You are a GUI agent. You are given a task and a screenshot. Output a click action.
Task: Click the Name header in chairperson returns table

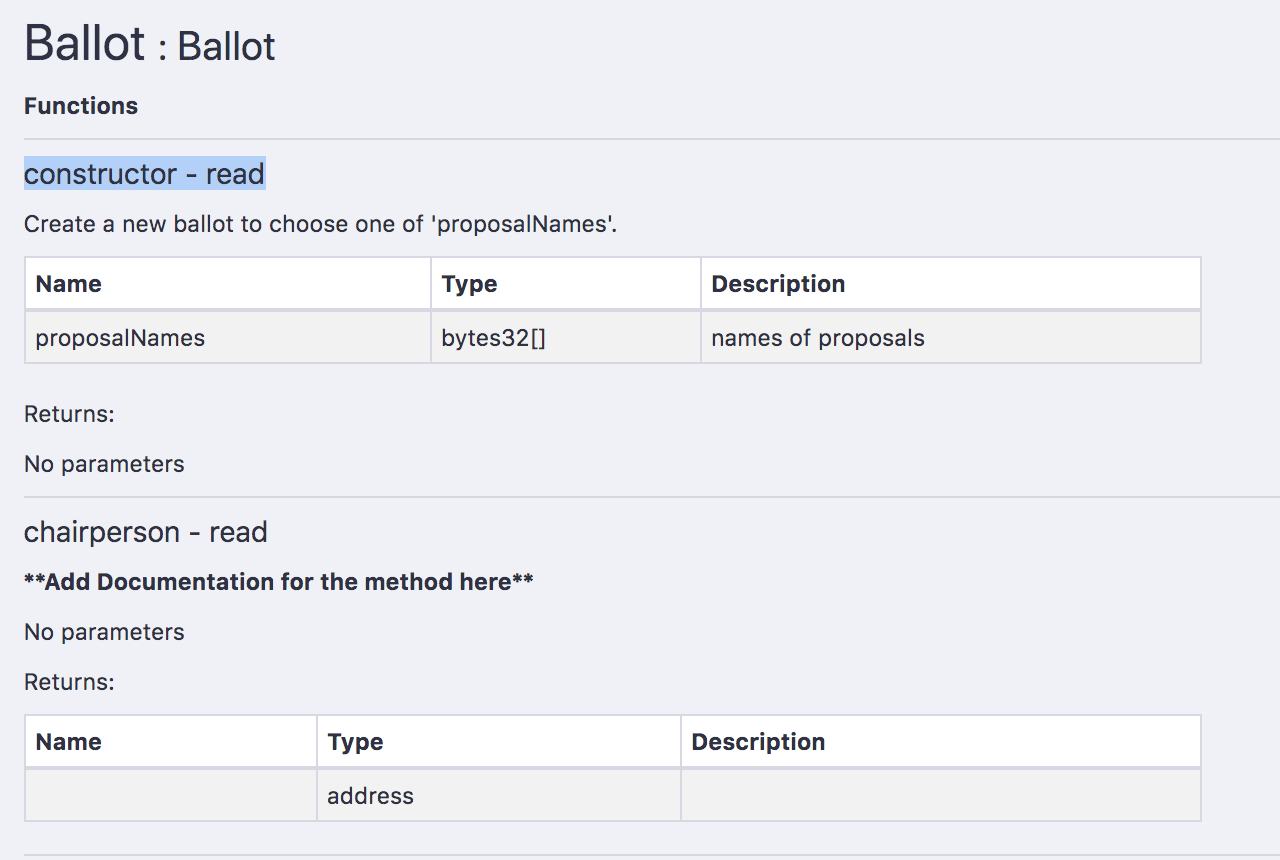pos(171,742)
